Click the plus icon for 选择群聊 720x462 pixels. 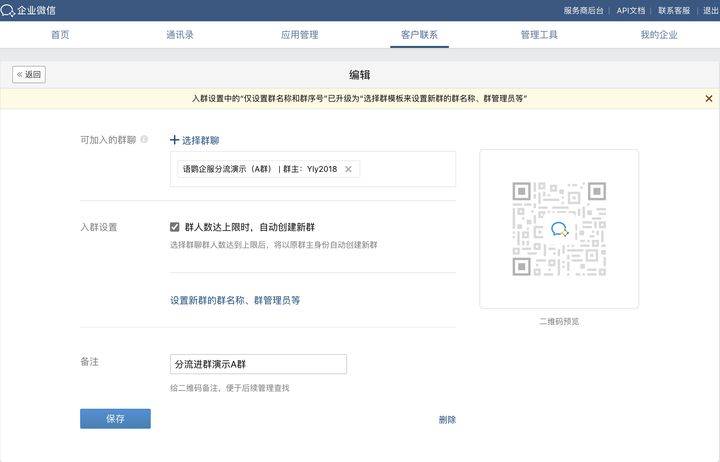[x=174, y=140]
